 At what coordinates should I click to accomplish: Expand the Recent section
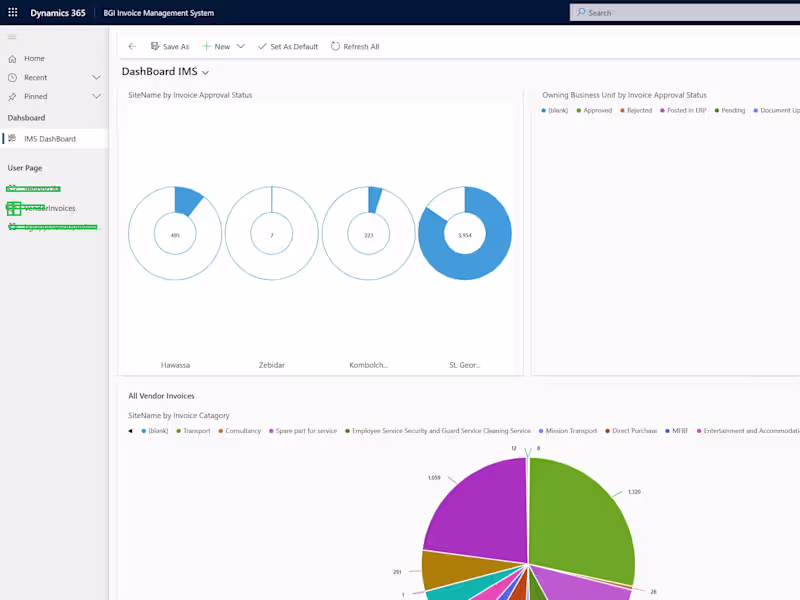click(96, 77)
